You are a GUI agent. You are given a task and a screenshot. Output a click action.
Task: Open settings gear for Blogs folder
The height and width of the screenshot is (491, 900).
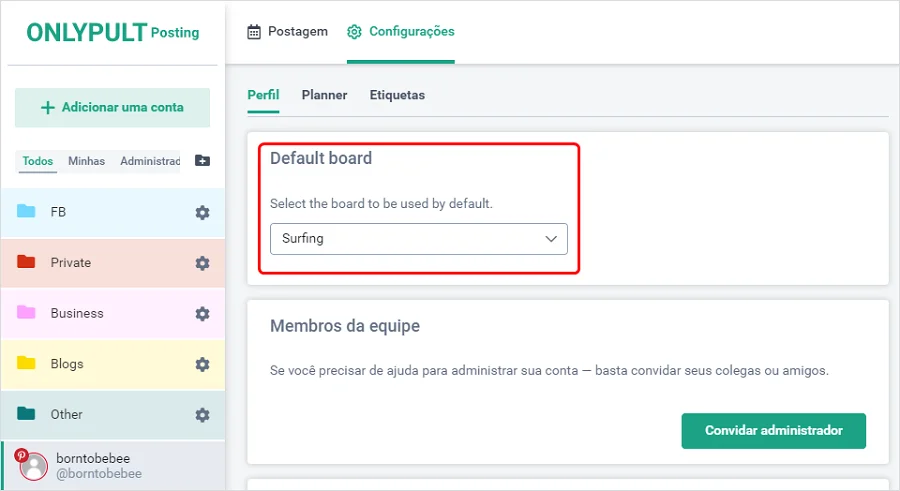tap(202, 364)
